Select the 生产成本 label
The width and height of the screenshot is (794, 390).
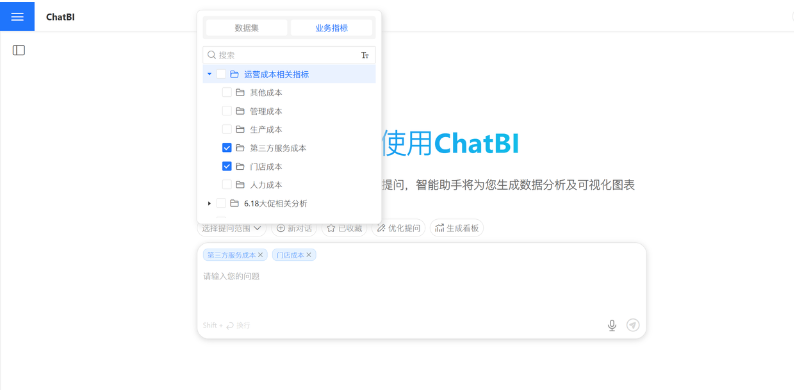266,130
